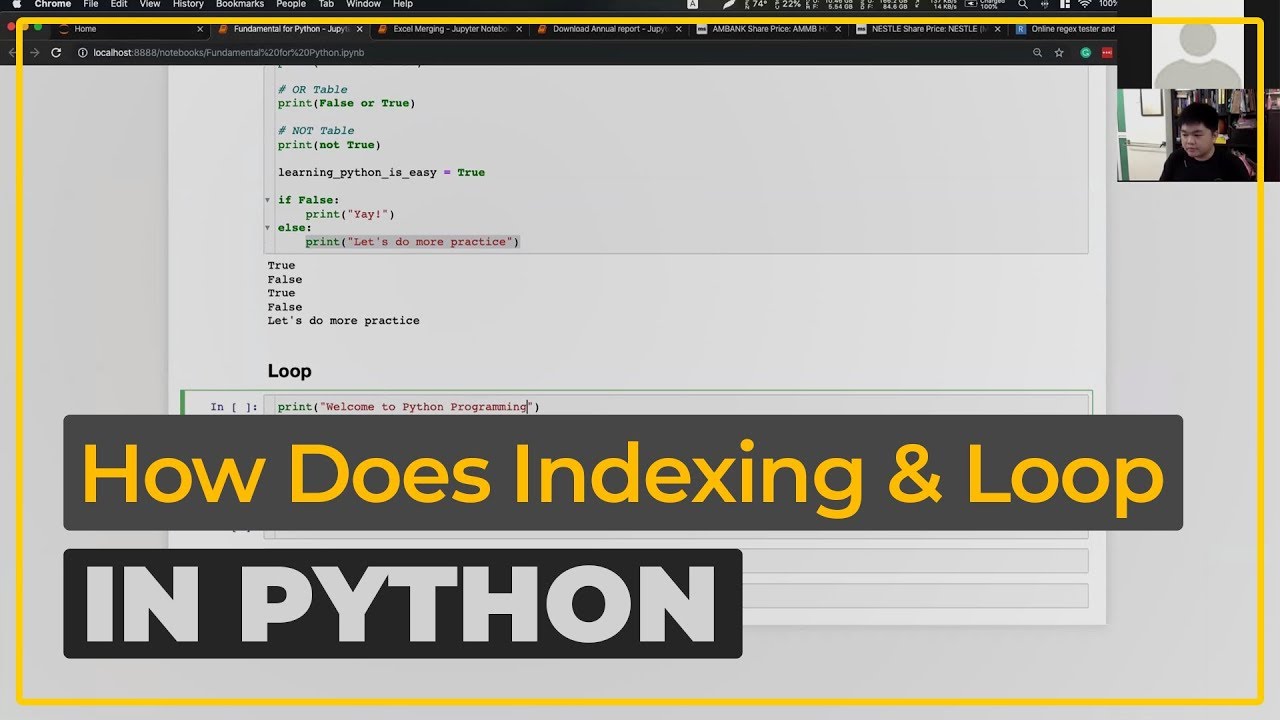
Task: Click the Forward navigation arrow
Action: pyautogui.click(x=34, y=52)
